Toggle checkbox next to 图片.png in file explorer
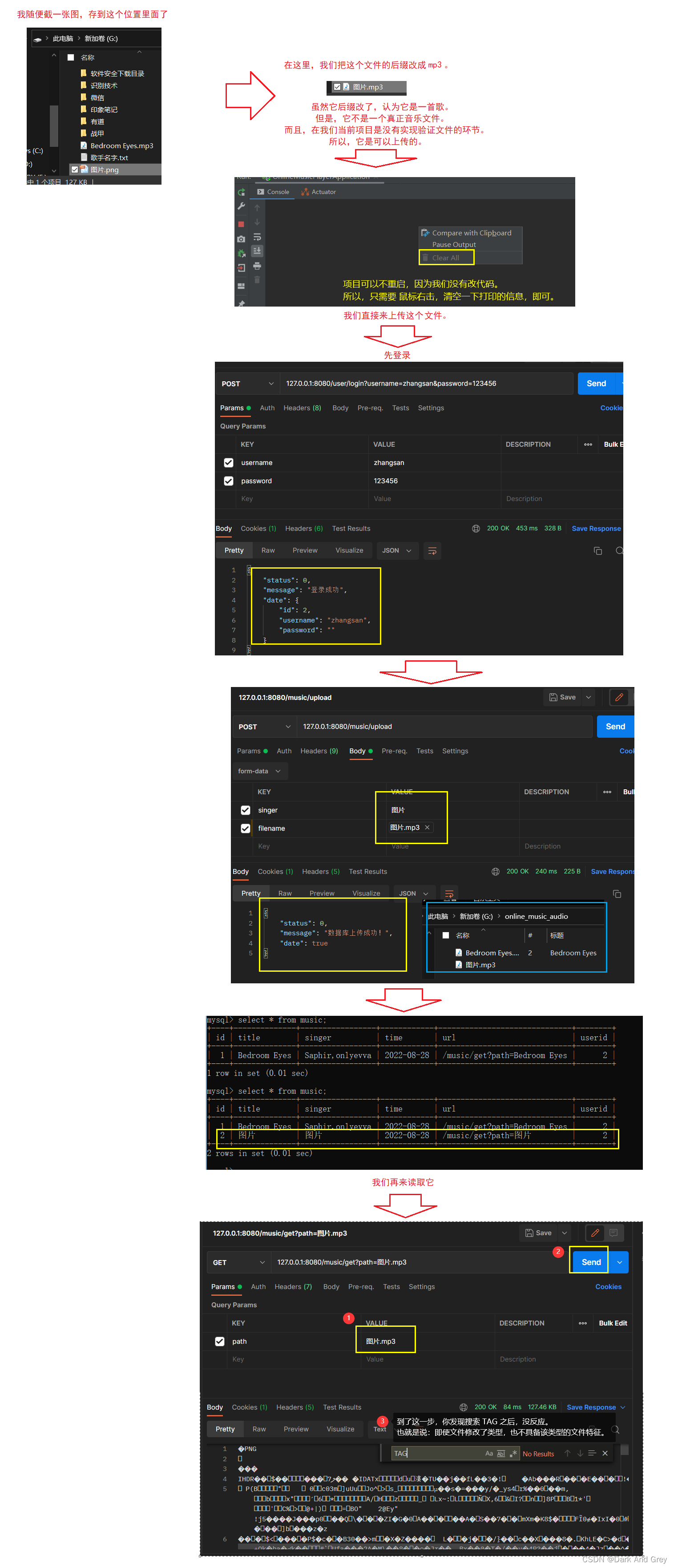The width and height of the screenshot is (674, 1568). (75, 170)
